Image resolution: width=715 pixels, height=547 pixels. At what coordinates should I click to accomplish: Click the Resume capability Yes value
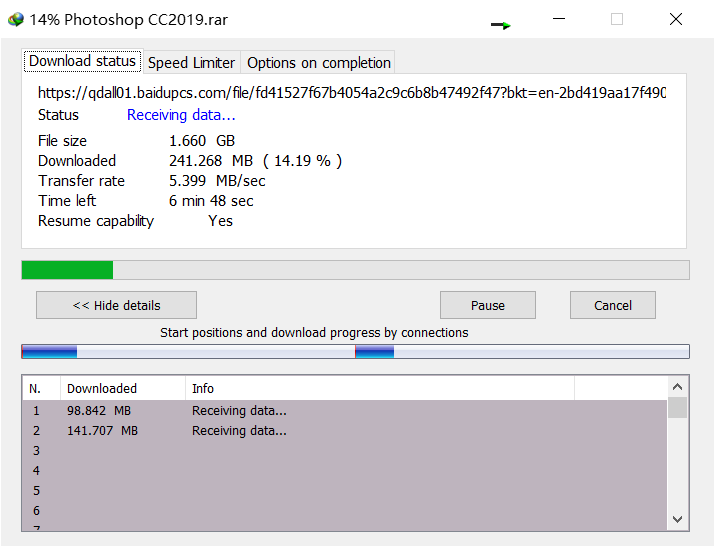[221, 221]
